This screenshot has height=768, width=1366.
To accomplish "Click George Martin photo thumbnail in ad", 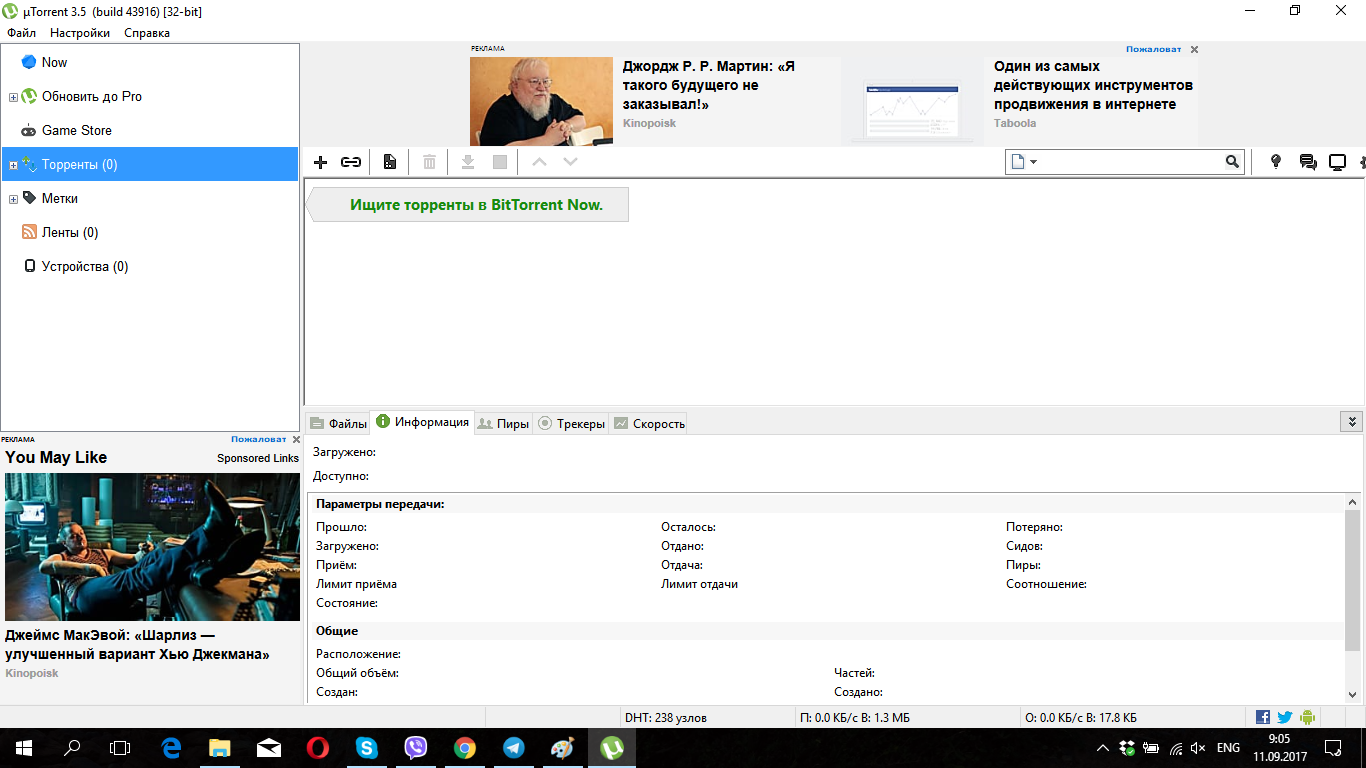I will [x=541, y=101].
